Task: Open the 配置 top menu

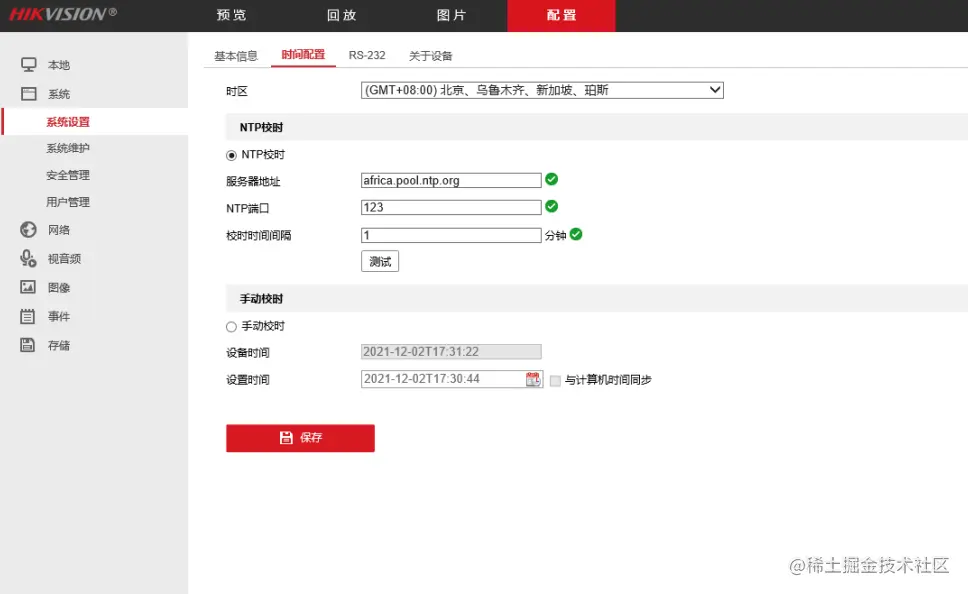Action: click(x=561, y=15)
